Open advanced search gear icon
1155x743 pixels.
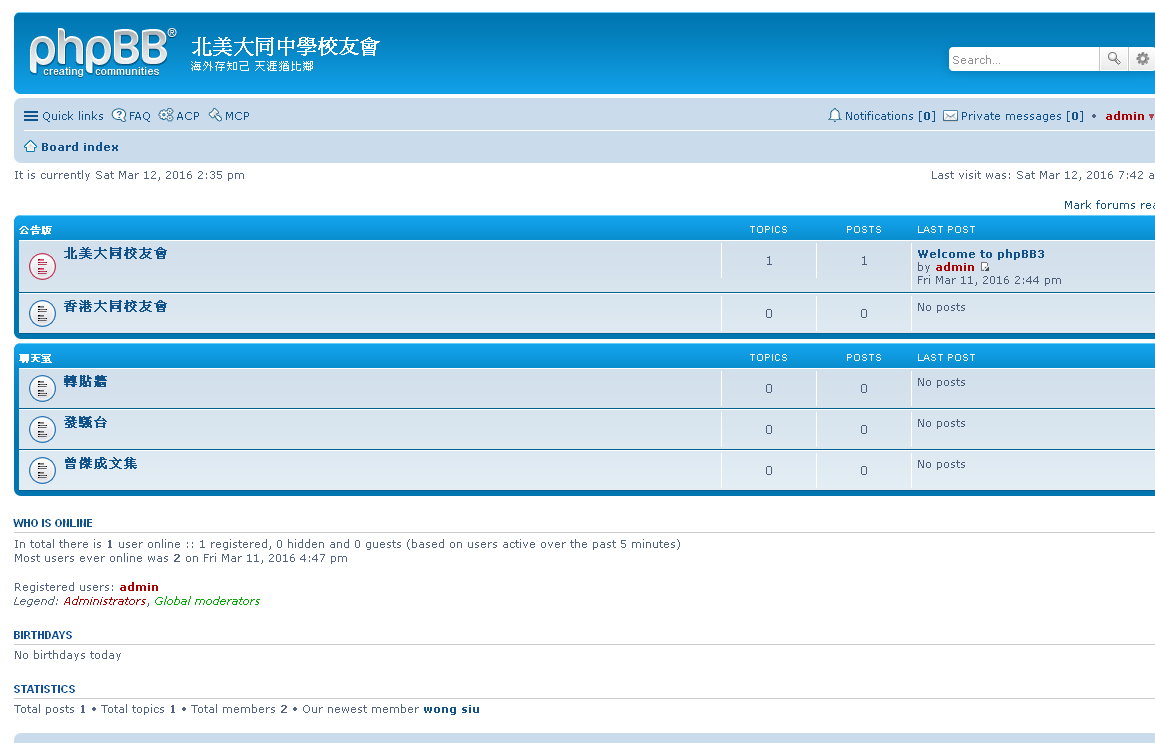point(1142,60)
